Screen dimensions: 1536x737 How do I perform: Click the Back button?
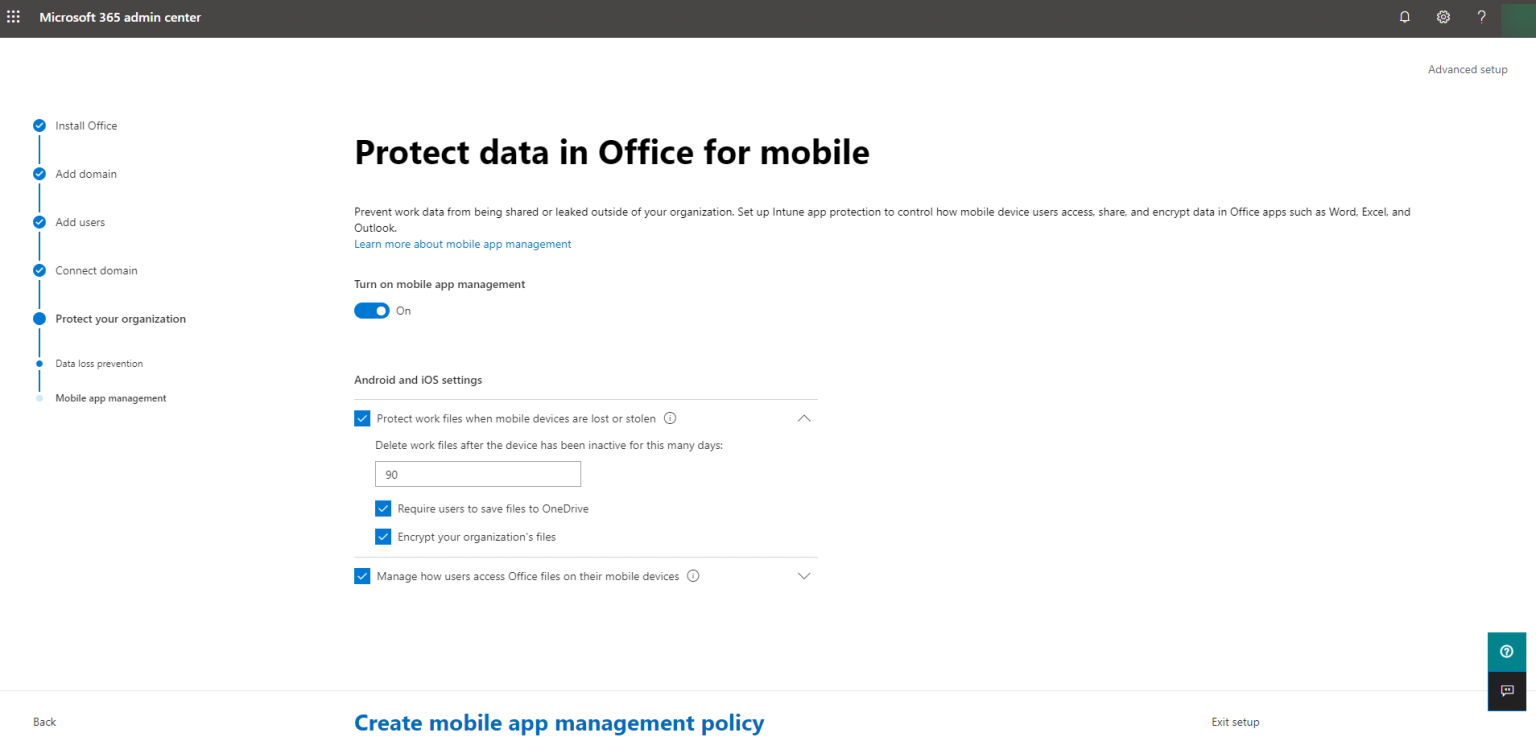point(45,722)
